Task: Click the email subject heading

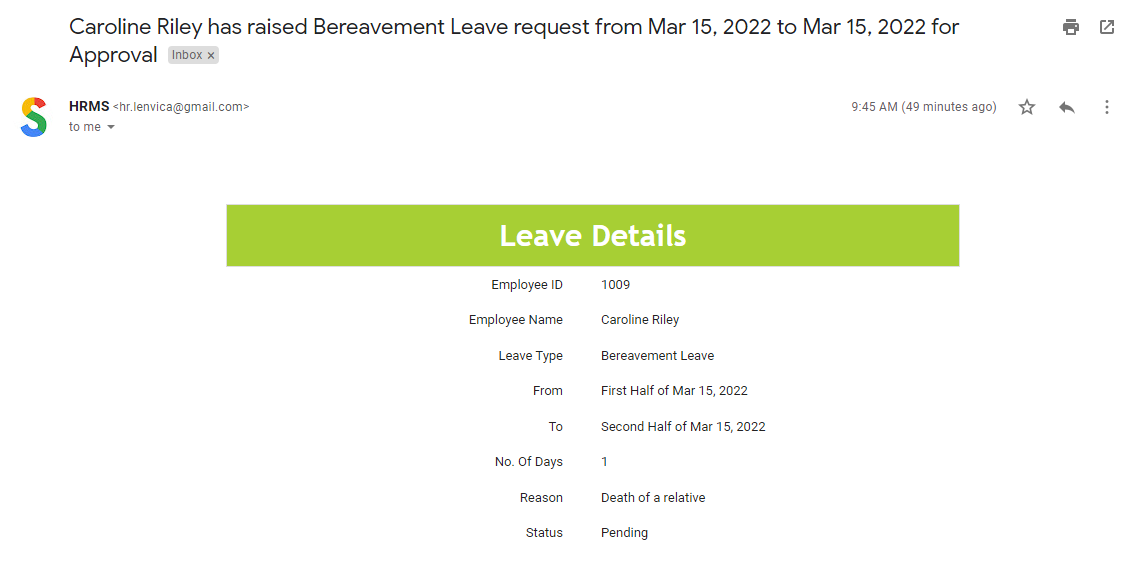Action: click(x=514, y=41)
